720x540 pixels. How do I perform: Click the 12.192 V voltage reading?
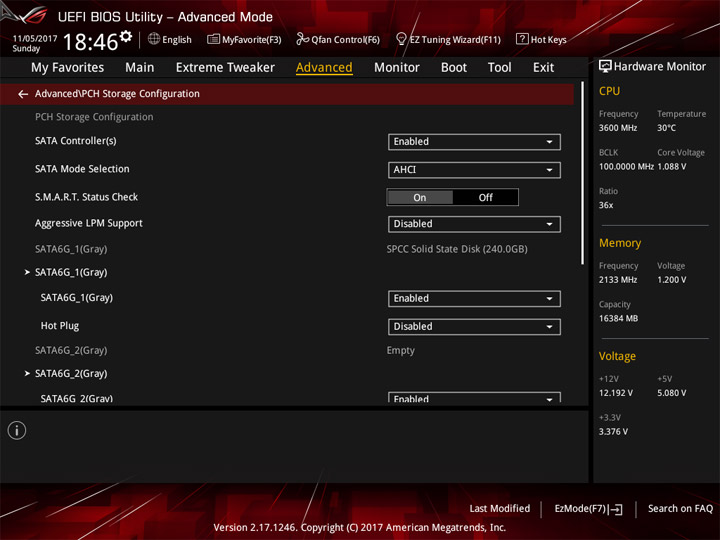[616, 393]
